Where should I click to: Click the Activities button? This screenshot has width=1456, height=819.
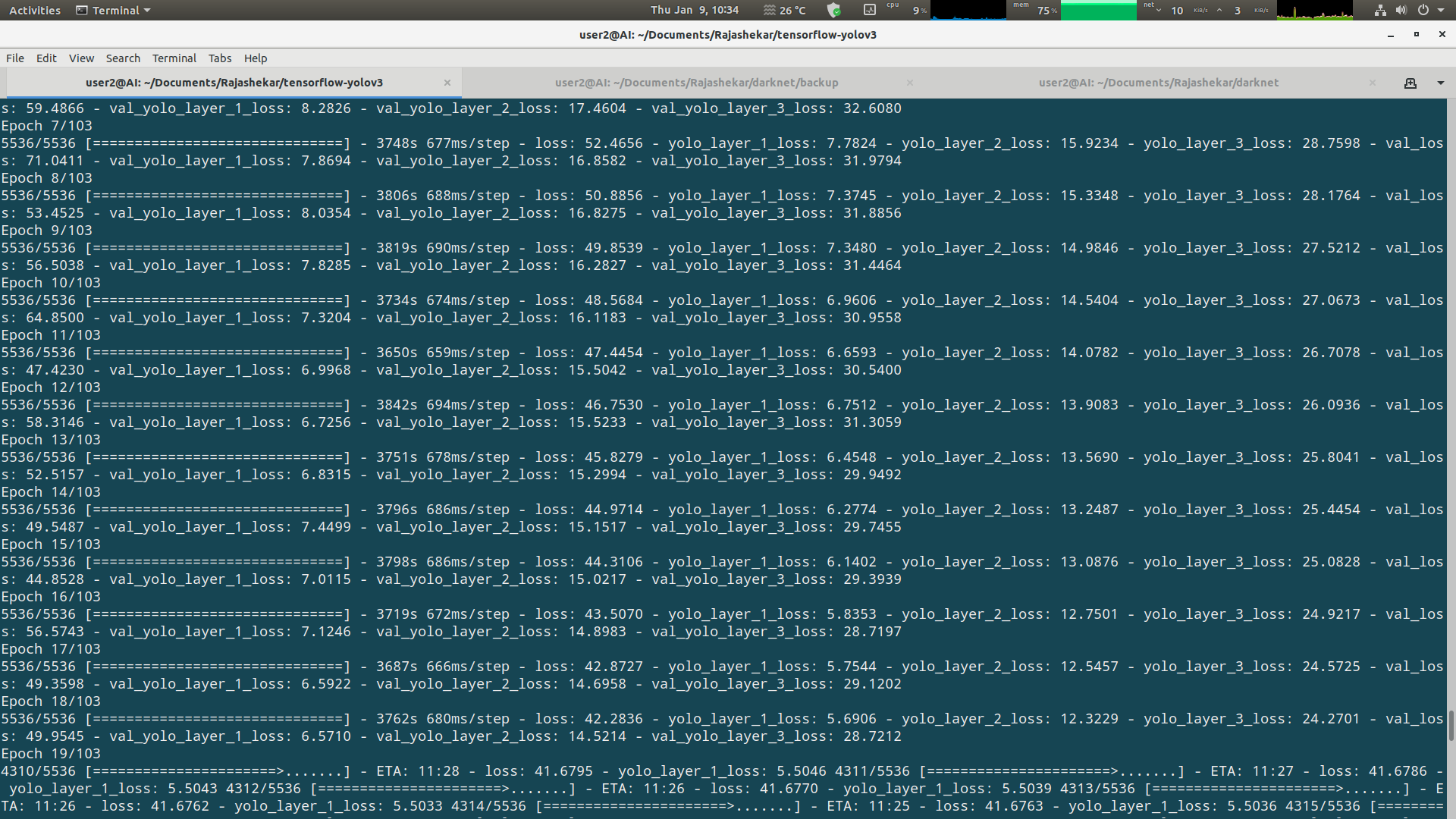tap(34, 10)
